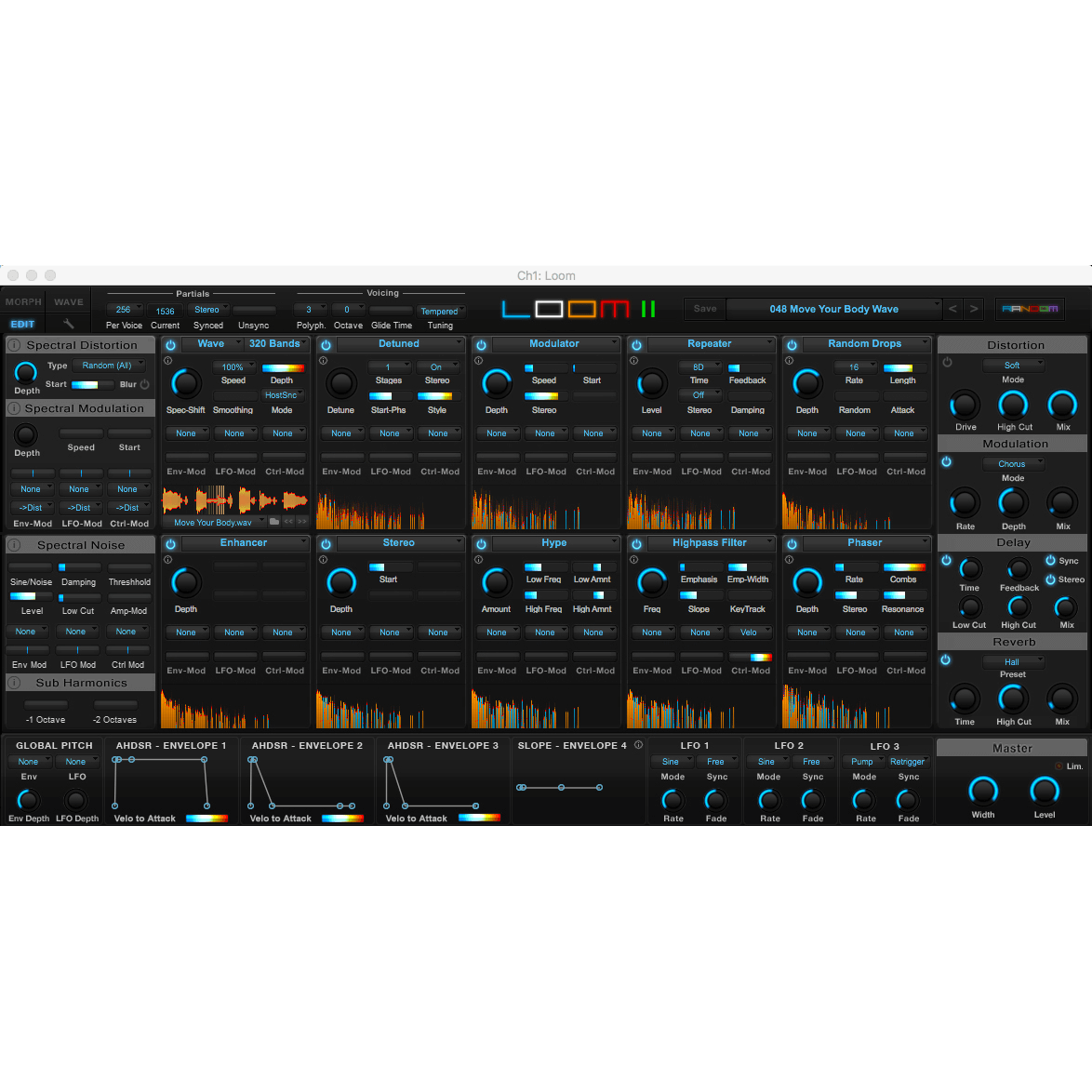The height and width of the screenshot is (1092, 1092).
Task: Go to next preset with right arrow
Action: click(974, 309)
